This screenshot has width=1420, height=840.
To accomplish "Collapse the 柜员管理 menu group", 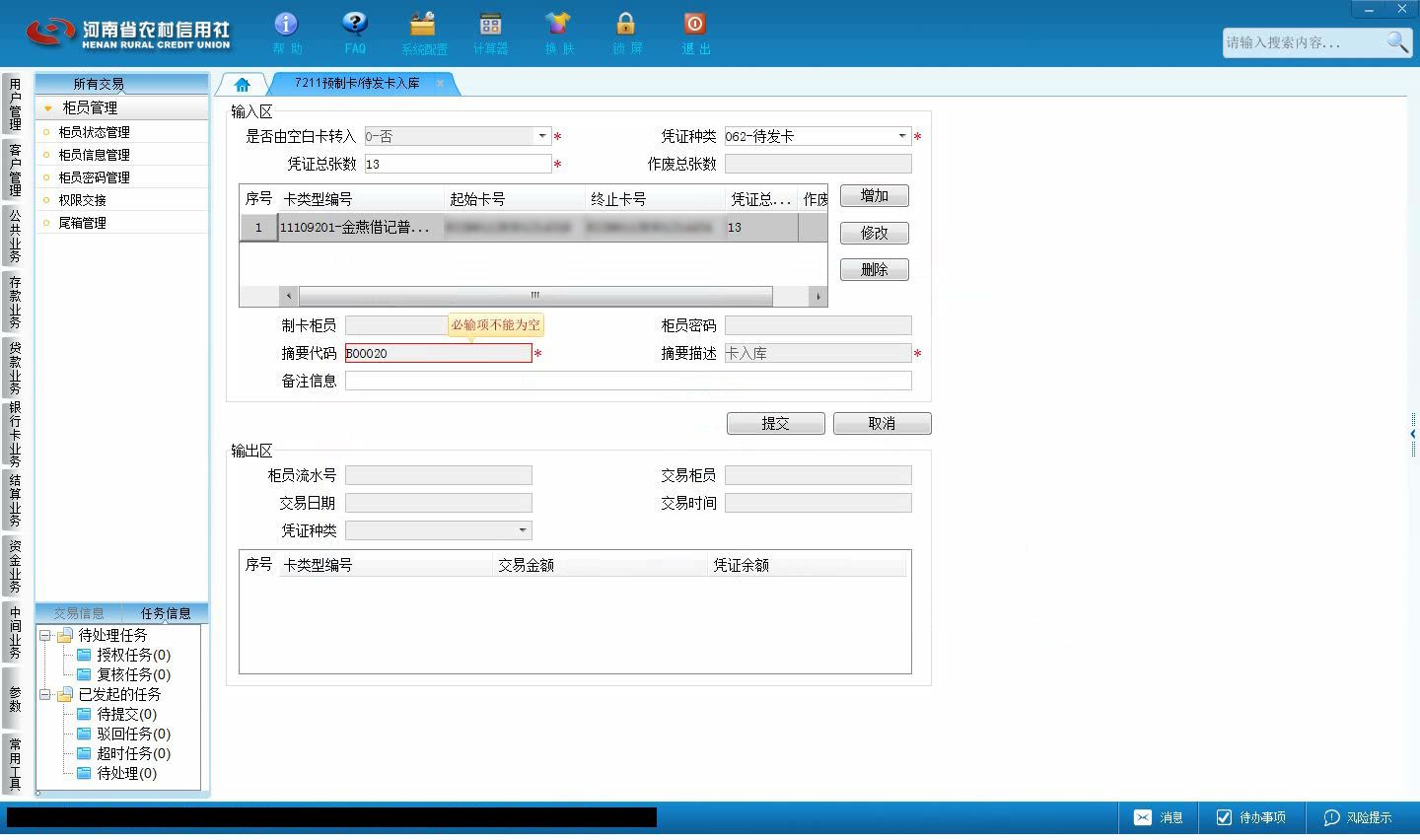I will pos(48,108).
